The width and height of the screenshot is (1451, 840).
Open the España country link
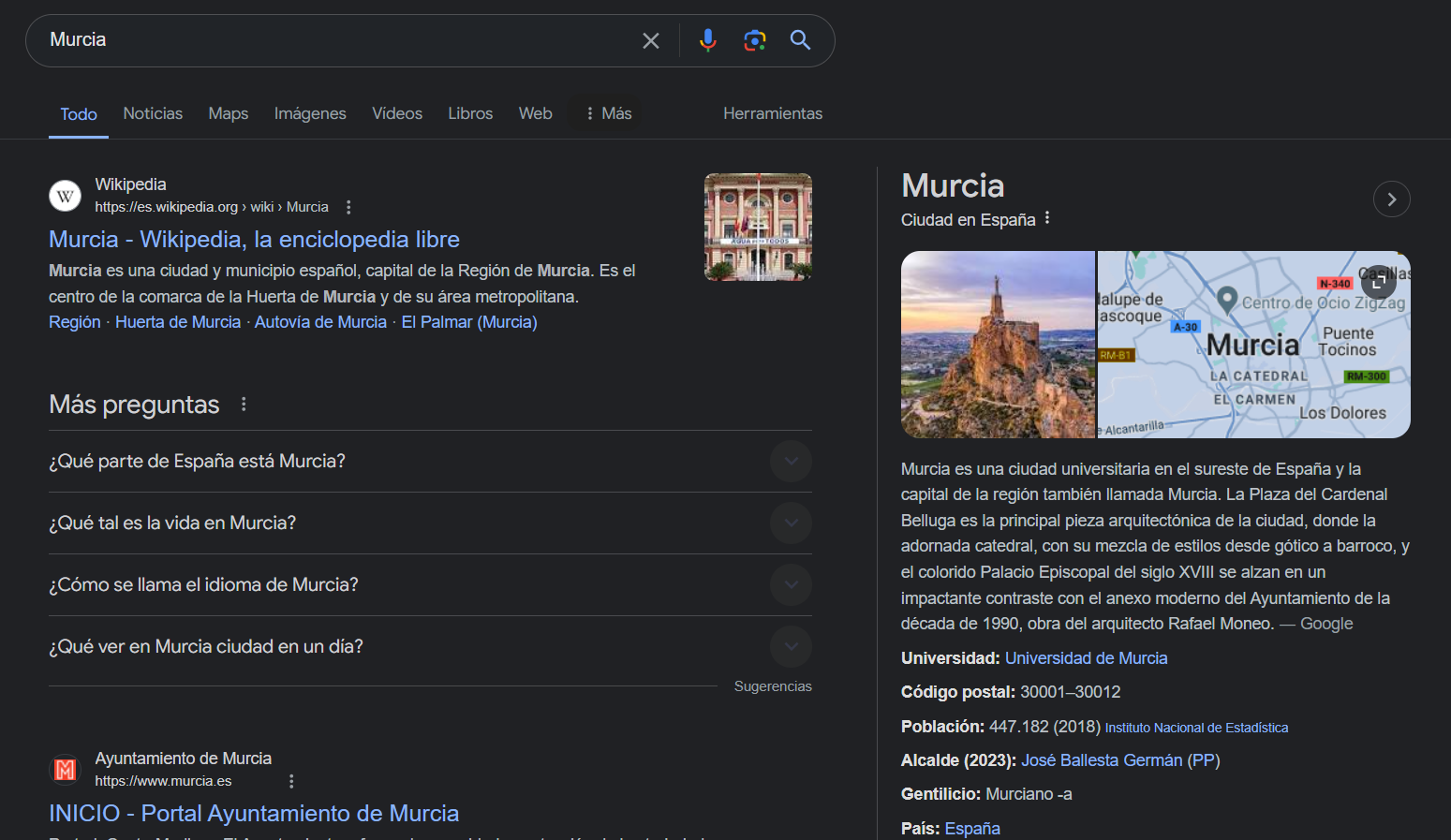coord(972,829)
